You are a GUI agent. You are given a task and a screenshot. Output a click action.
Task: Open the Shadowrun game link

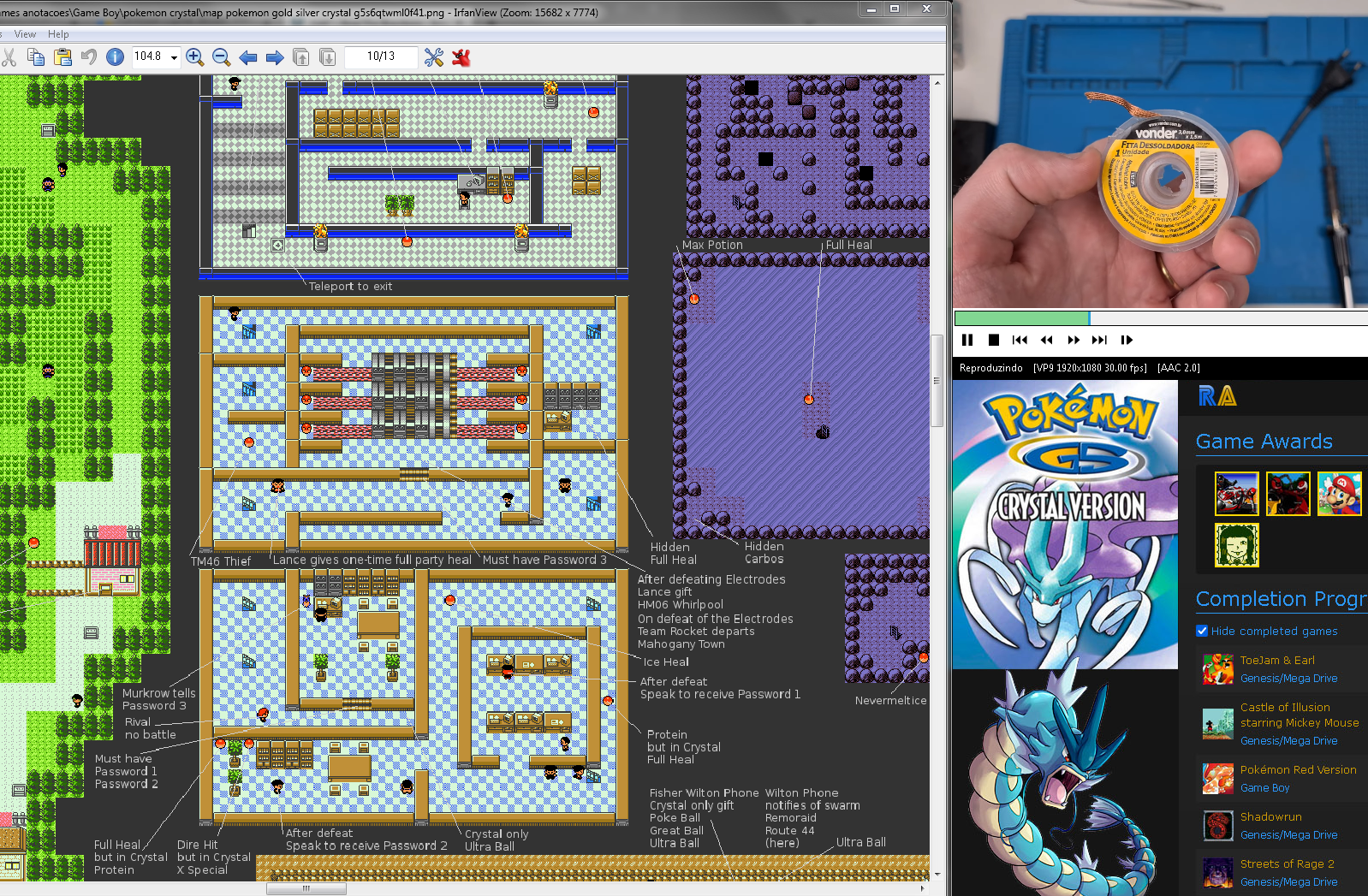1271,816
